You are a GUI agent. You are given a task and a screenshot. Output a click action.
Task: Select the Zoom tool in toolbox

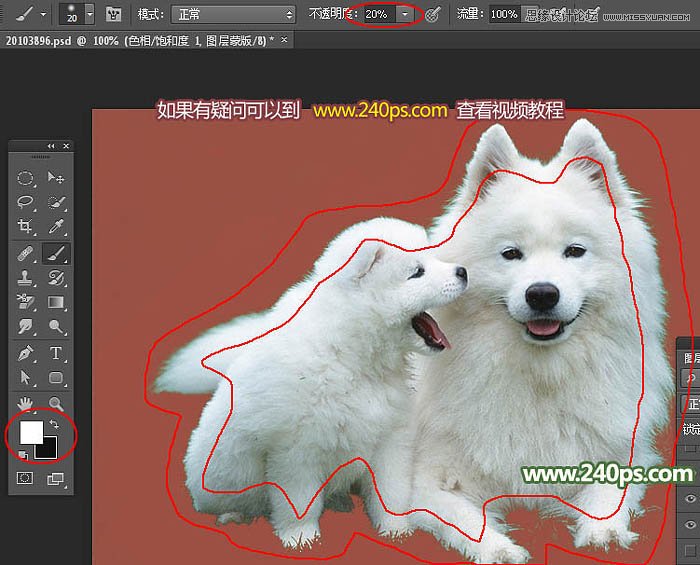click(57, 403)
